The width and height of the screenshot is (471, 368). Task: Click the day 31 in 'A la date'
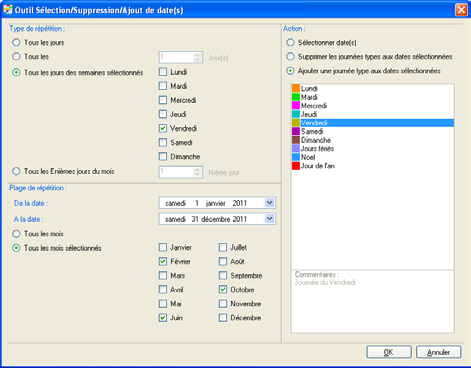click(x=195, y=219)
